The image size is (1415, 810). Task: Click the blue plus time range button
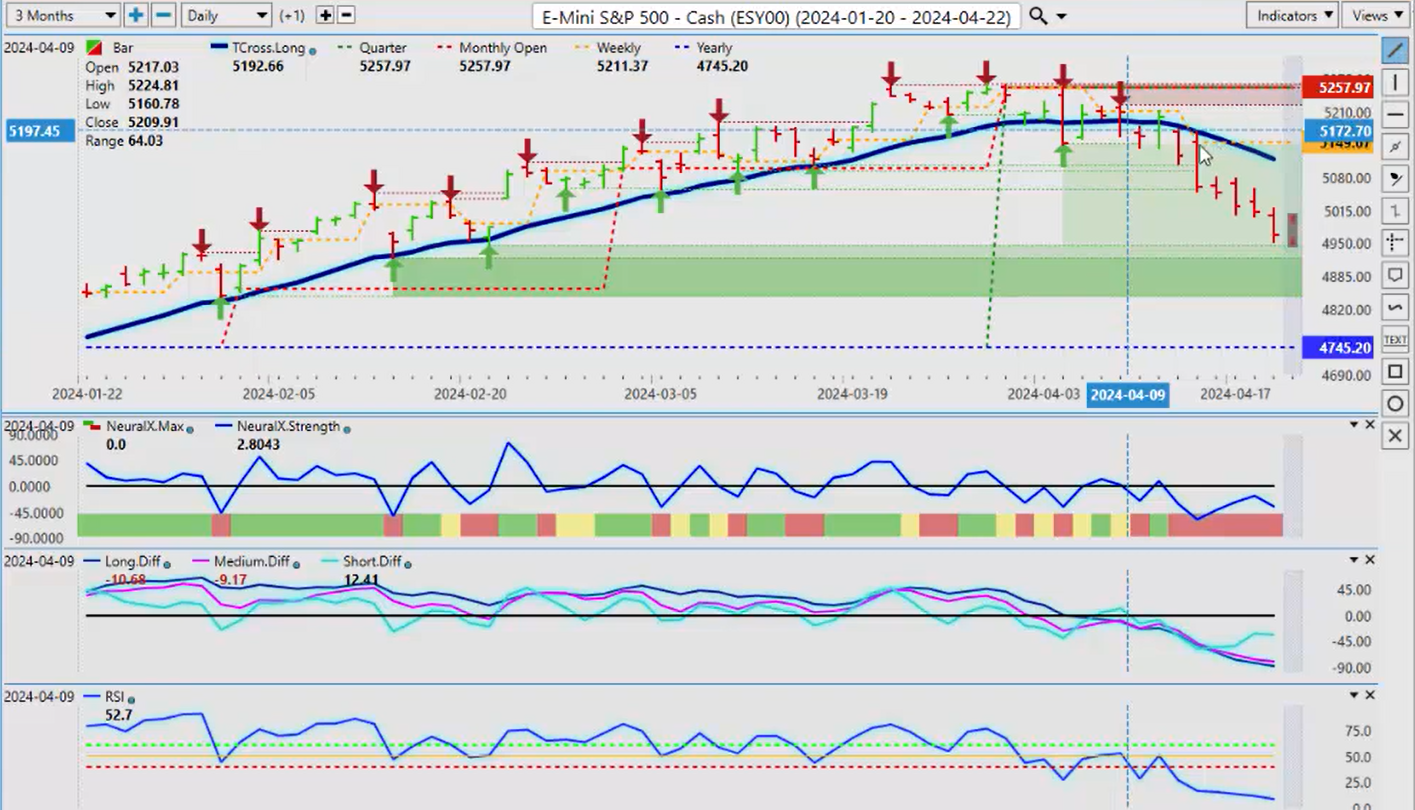tap(135, 15)
